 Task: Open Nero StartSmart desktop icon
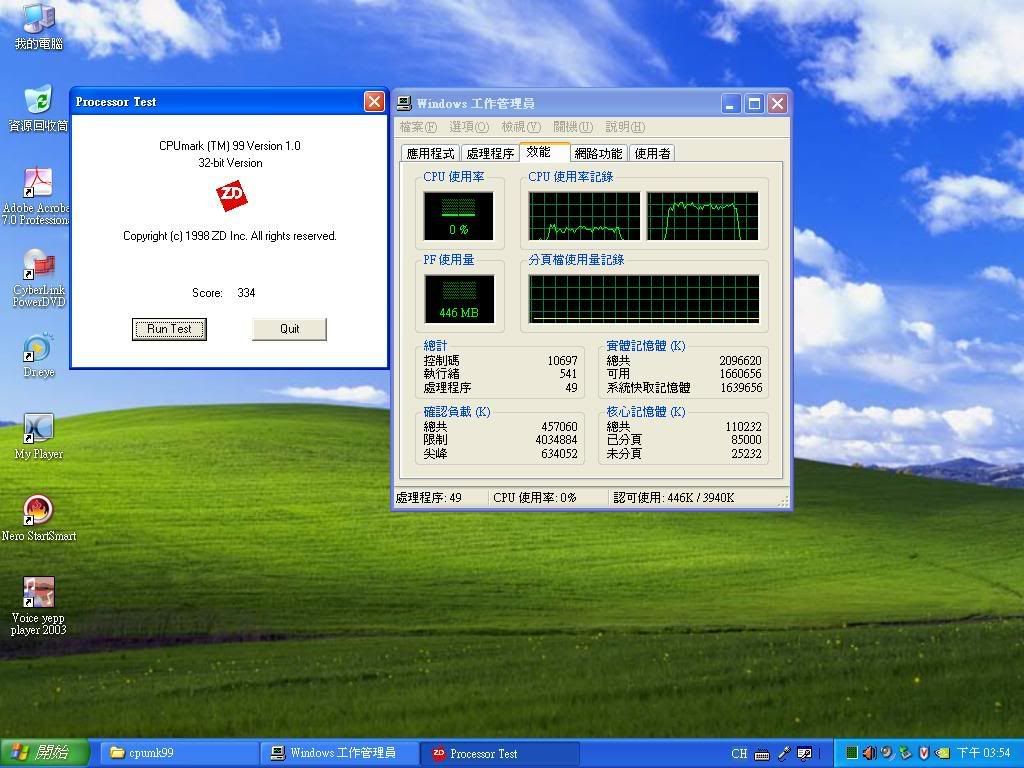tap(38, 512)
